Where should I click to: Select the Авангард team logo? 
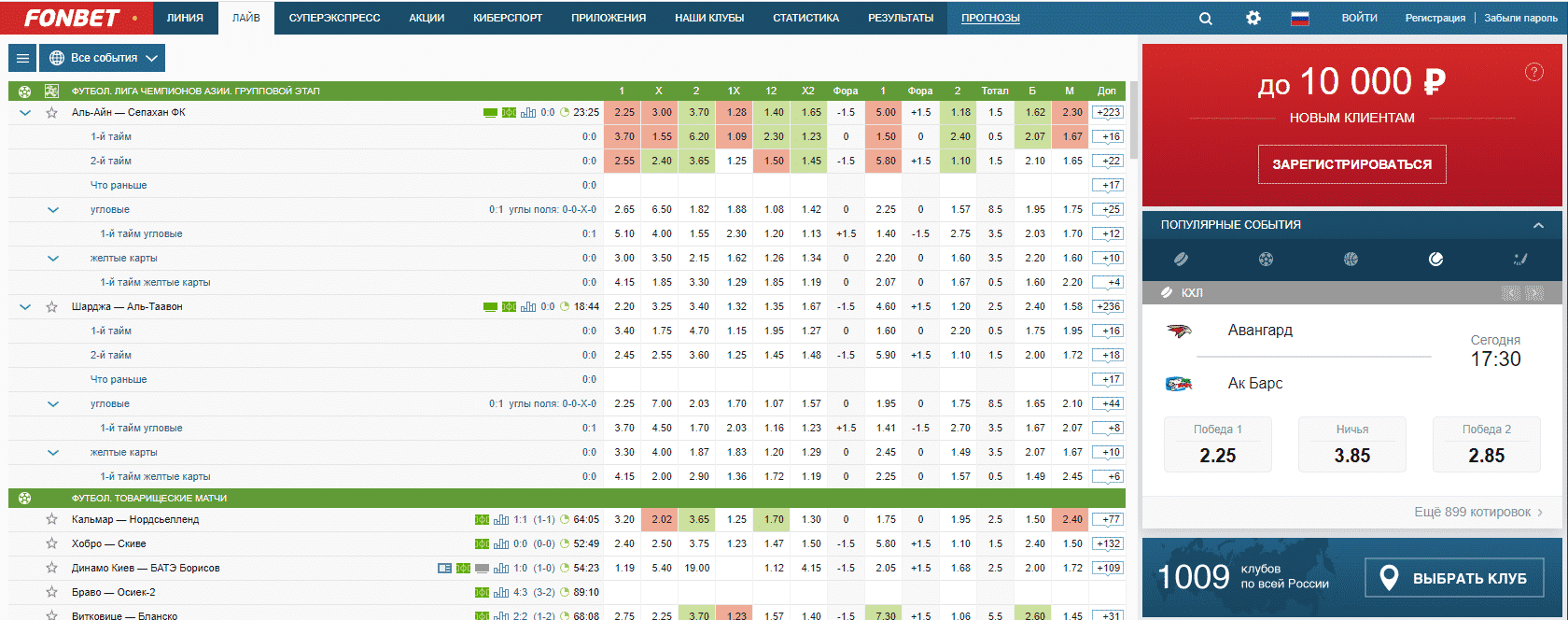click(x=1179, y=331)
